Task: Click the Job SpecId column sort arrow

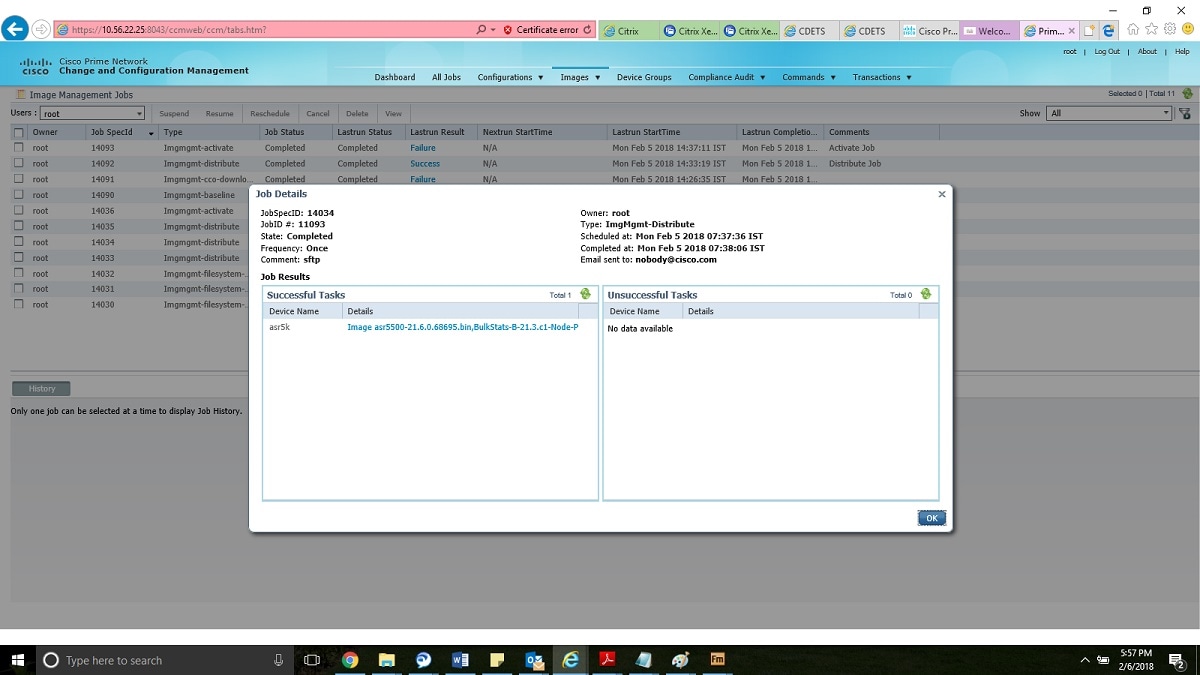Action: 151,133
